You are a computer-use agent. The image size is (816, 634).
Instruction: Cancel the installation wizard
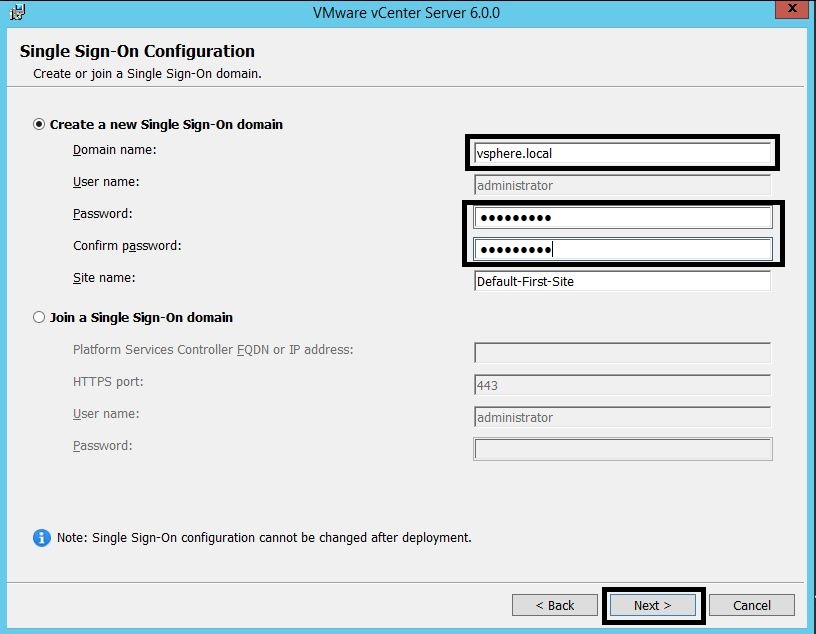(751, 605)
